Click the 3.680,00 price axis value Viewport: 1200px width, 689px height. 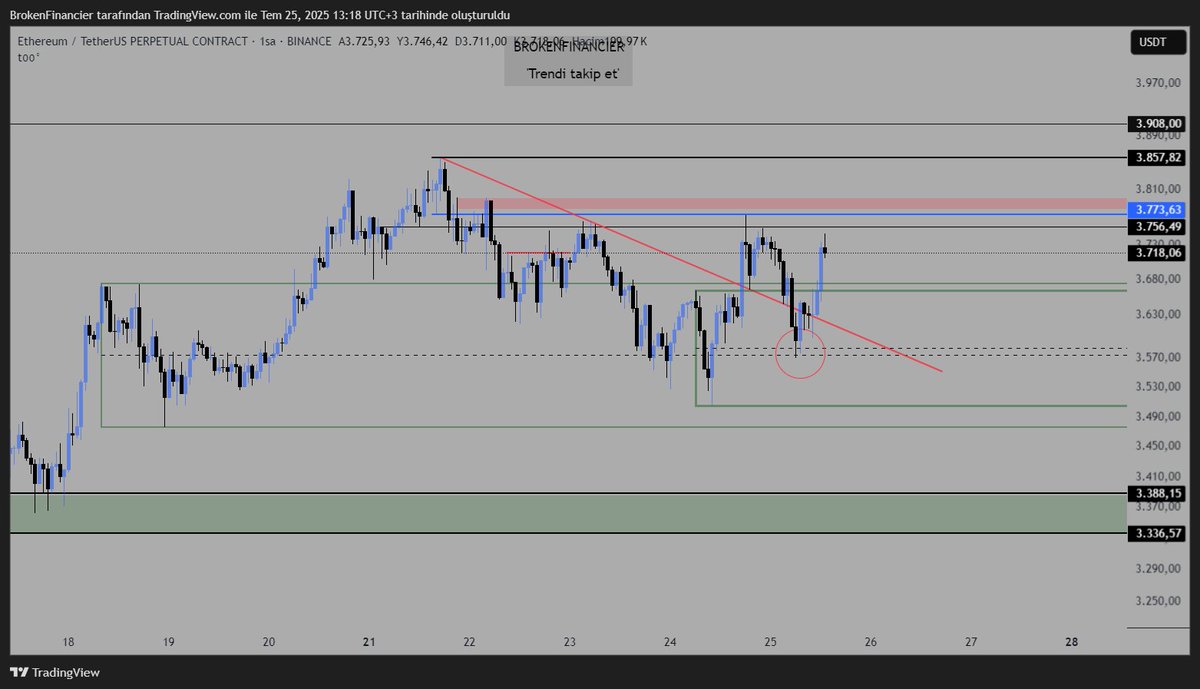1158,279
